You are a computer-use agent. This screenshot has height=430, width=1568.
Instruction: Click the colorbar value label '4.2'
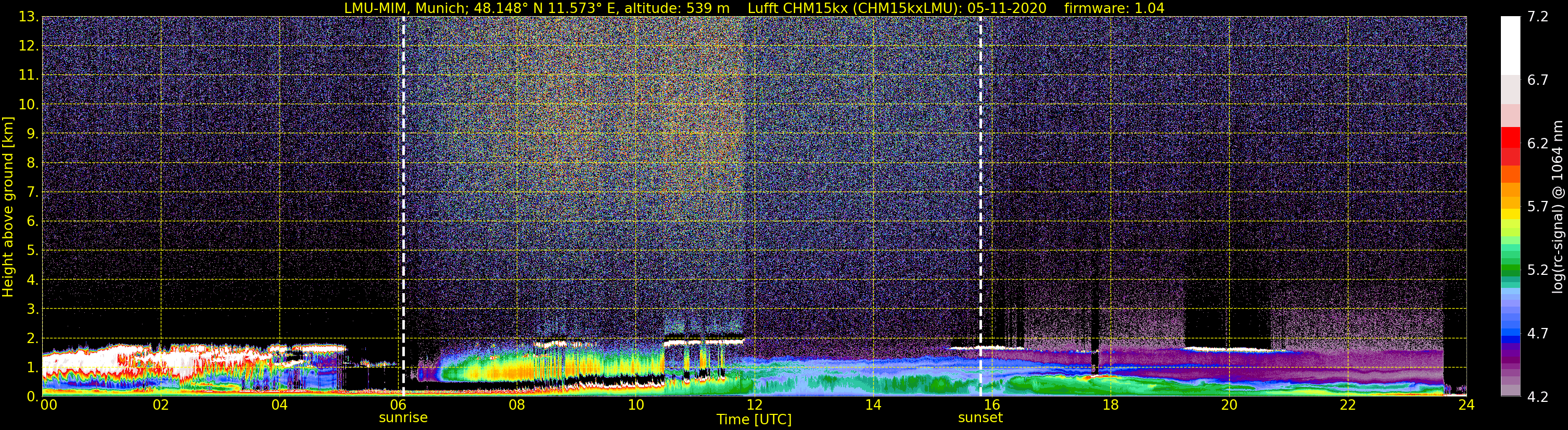click(1538, 397)
